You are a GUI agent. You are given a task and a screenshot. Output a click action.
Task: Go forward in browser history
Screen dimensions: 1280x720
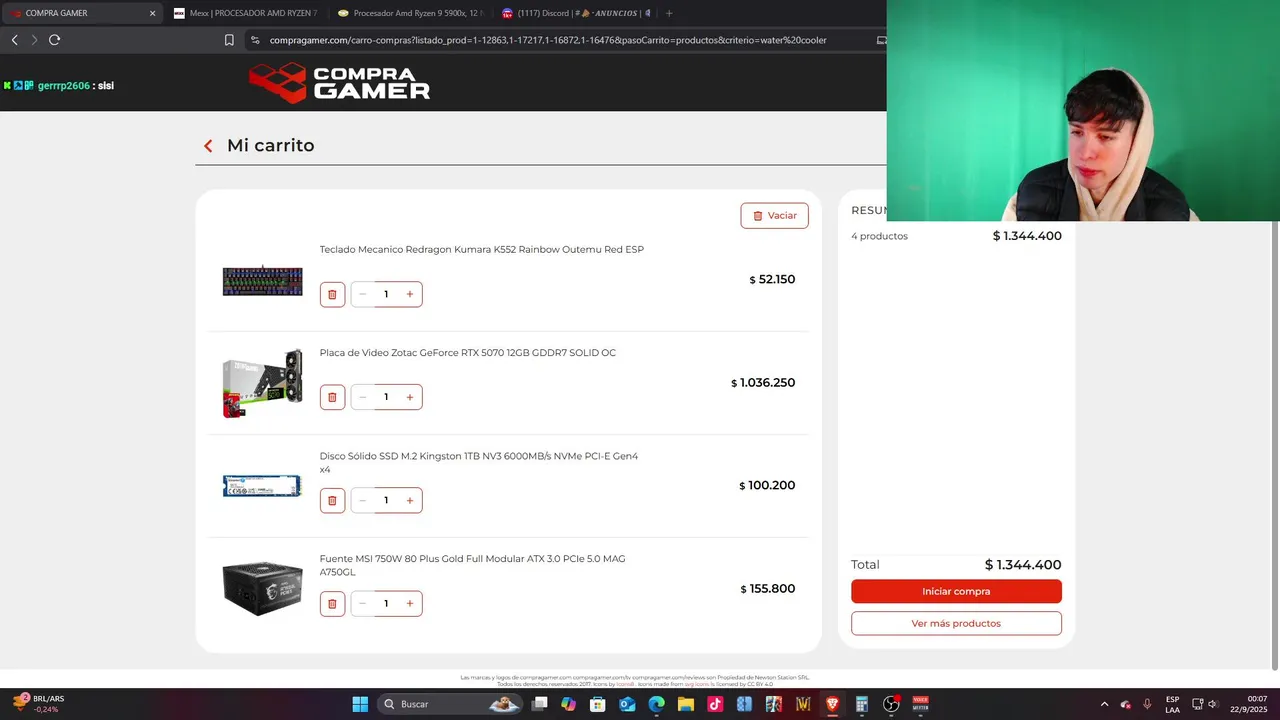[x=34, y=40]
